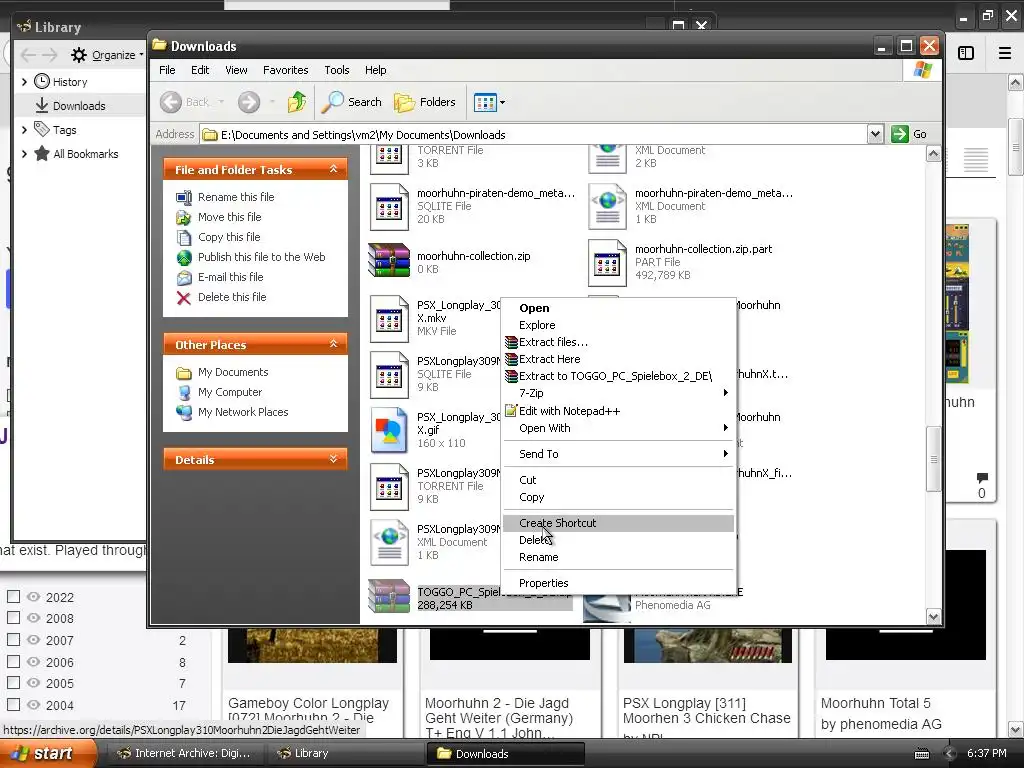This screenshot has height=768, width=1024.
Task: Click Move this file task
Action: (x=229, y=217)
